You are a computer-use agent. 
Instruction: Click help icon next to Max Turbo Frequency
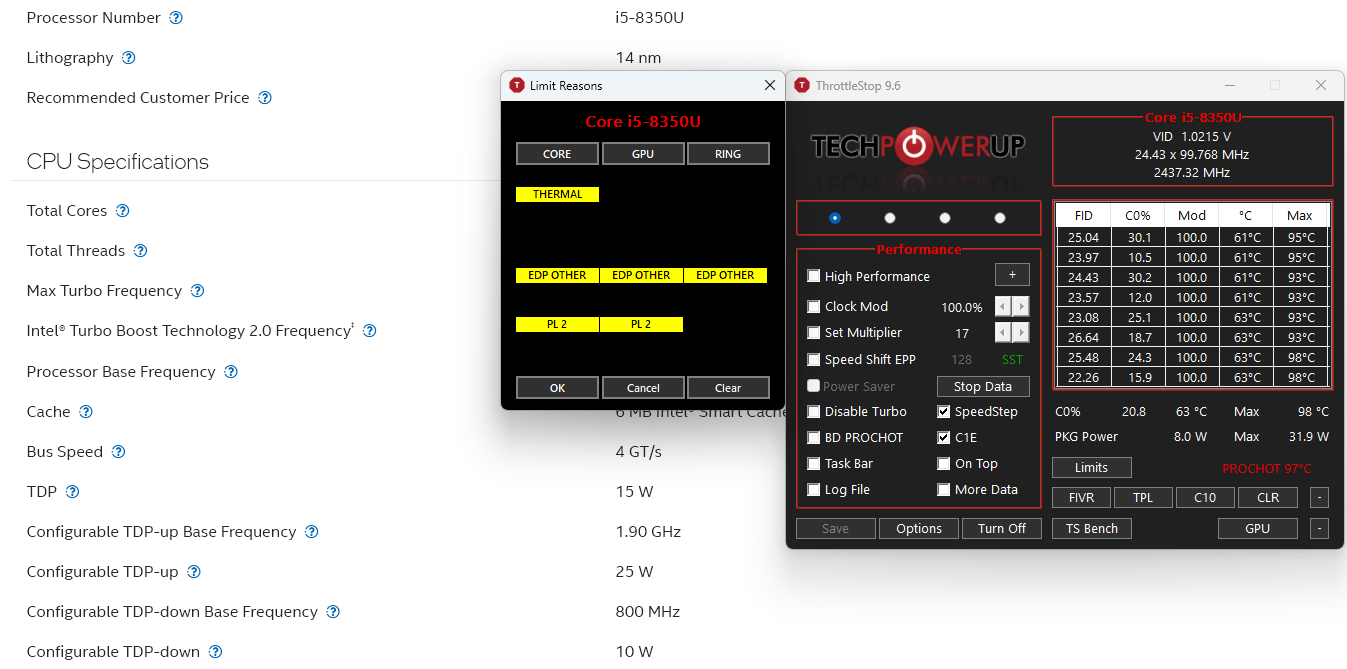tap(197, 291)
